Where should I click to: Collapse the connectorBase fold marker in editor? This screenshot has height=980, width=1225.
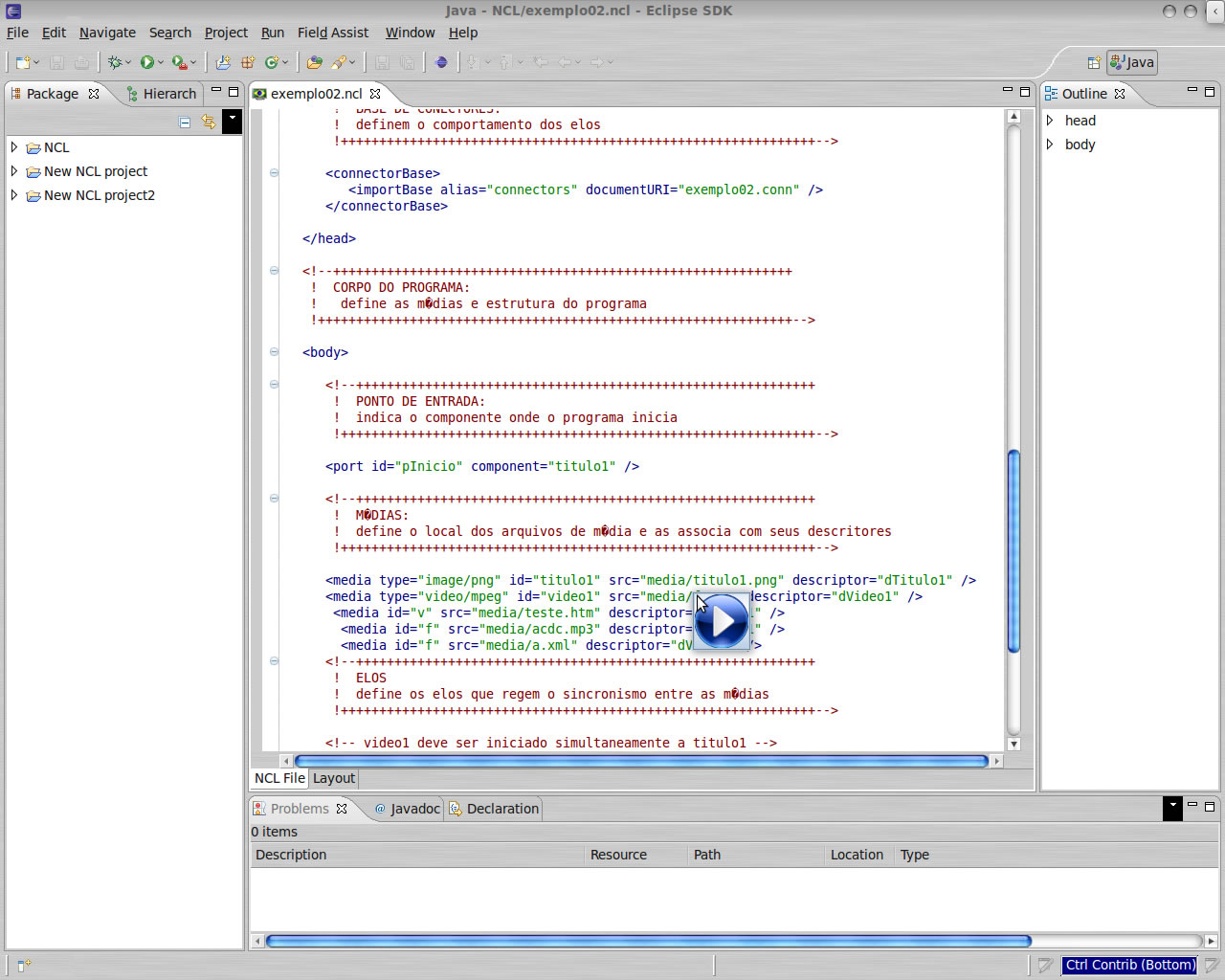click(274, 173)
